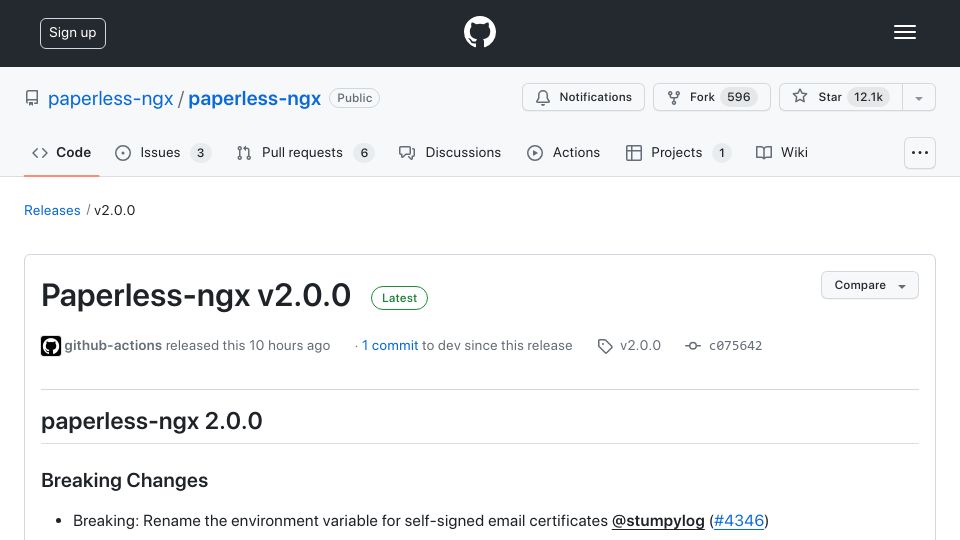
Task: Click the Projects count badge 1
Action: tap(722, 153)
